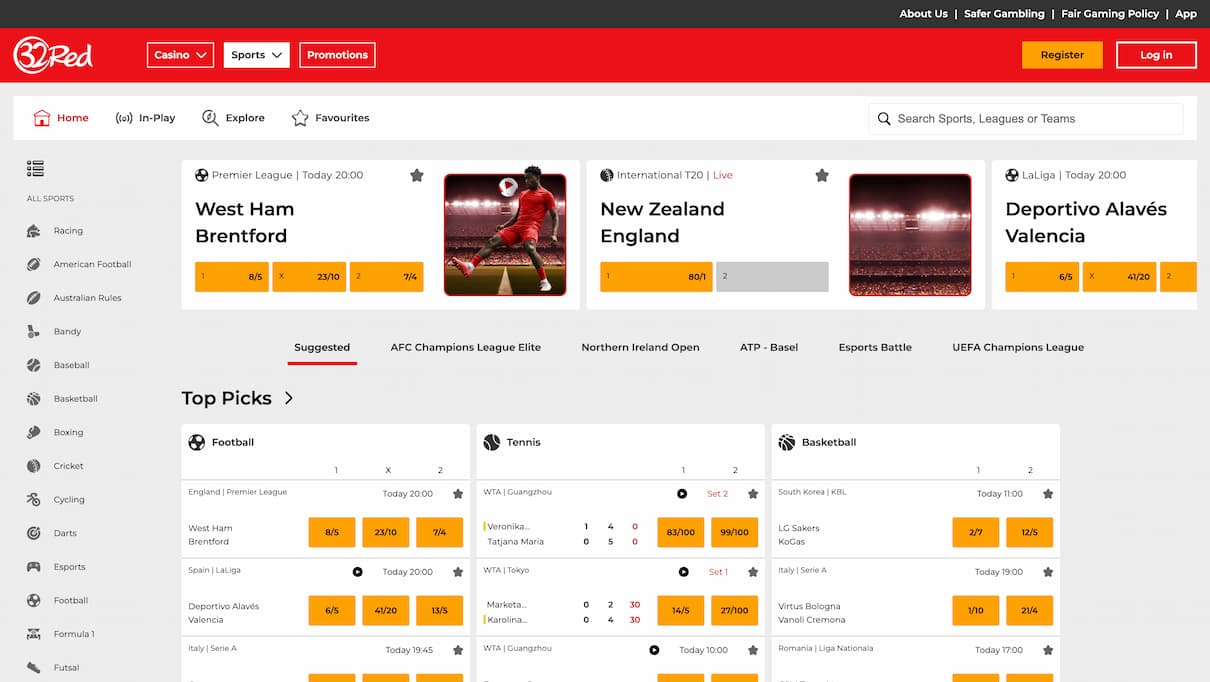The height and width of the screenshot is (682, 1210).
Task: Select the Boxing icon in sidebar
Action: pos(34,433)
